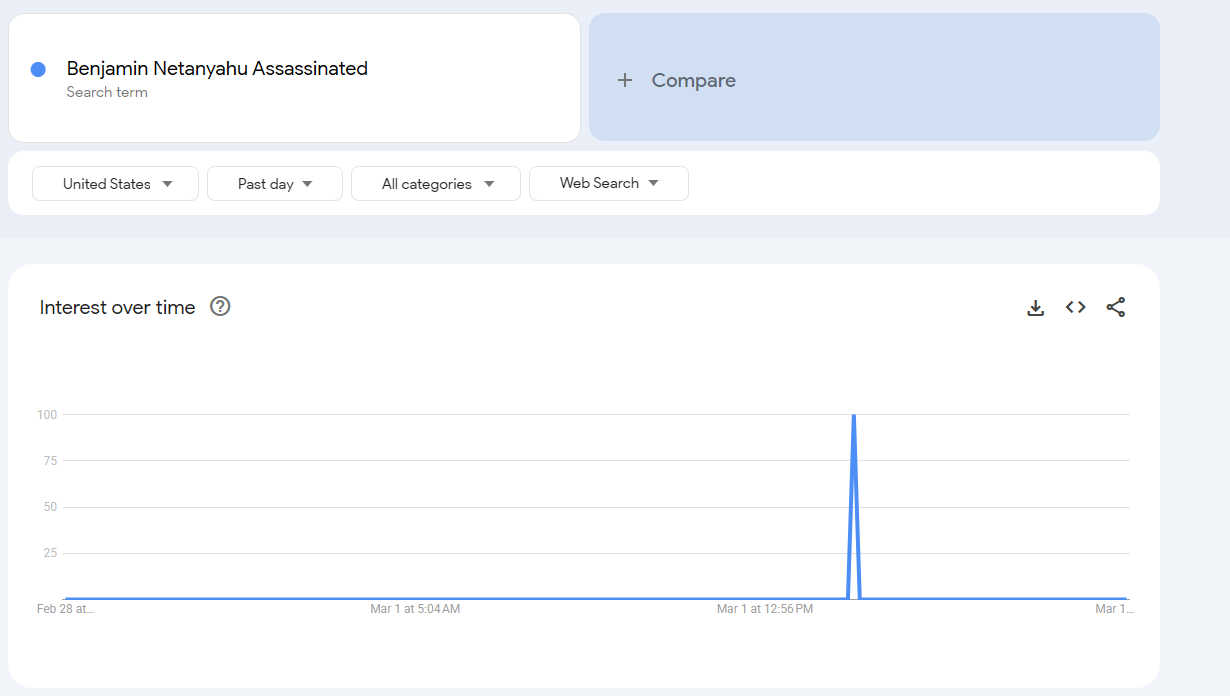Click the 75 value on y-axis
The width and height of the screenshot is (1230, 696).
(x=50, y=460)
